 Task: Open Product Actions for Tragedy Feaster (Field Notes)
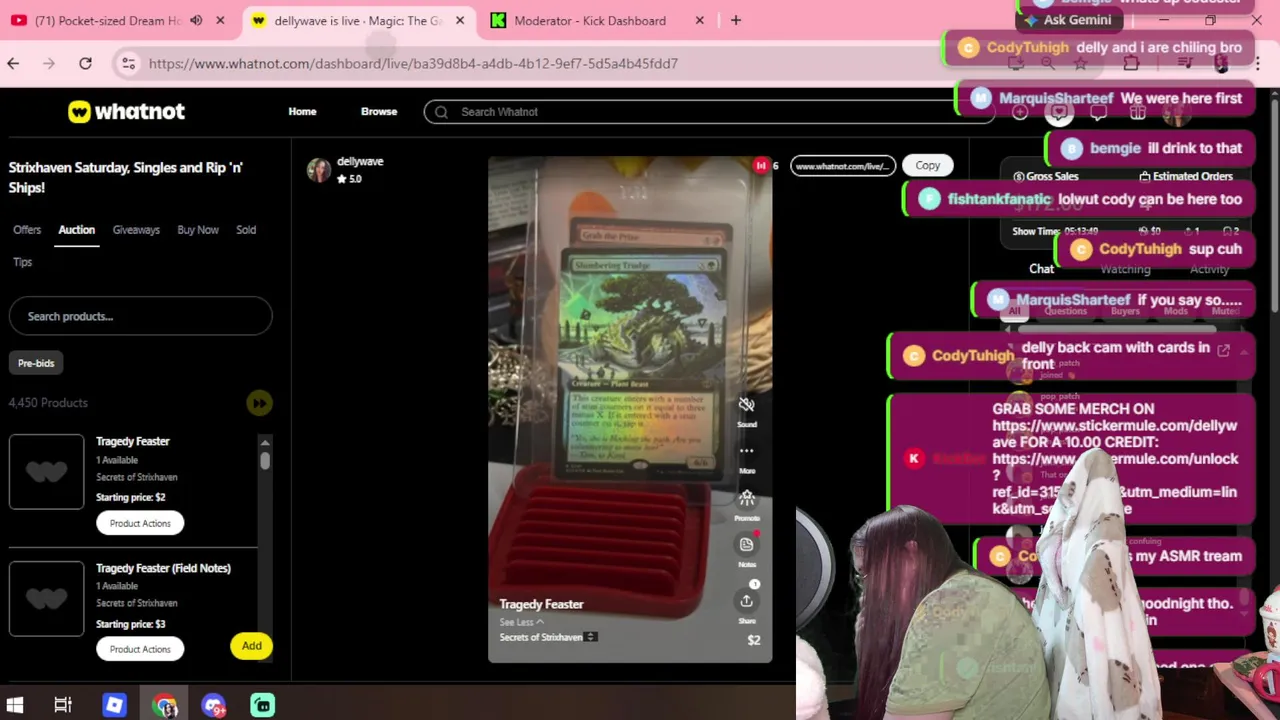140,649
